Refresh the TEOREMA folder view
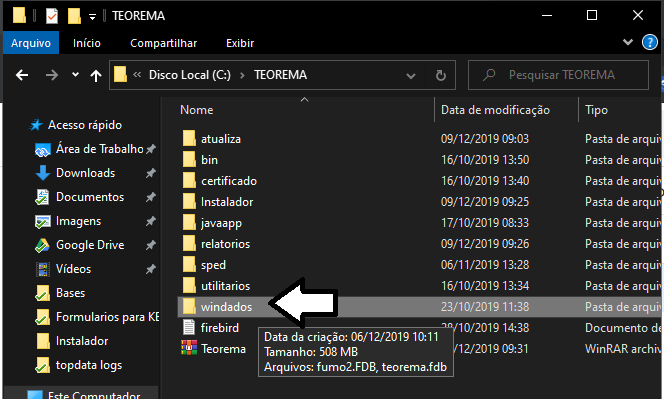The height and width of the screenshot is (399, 664). 440,75
